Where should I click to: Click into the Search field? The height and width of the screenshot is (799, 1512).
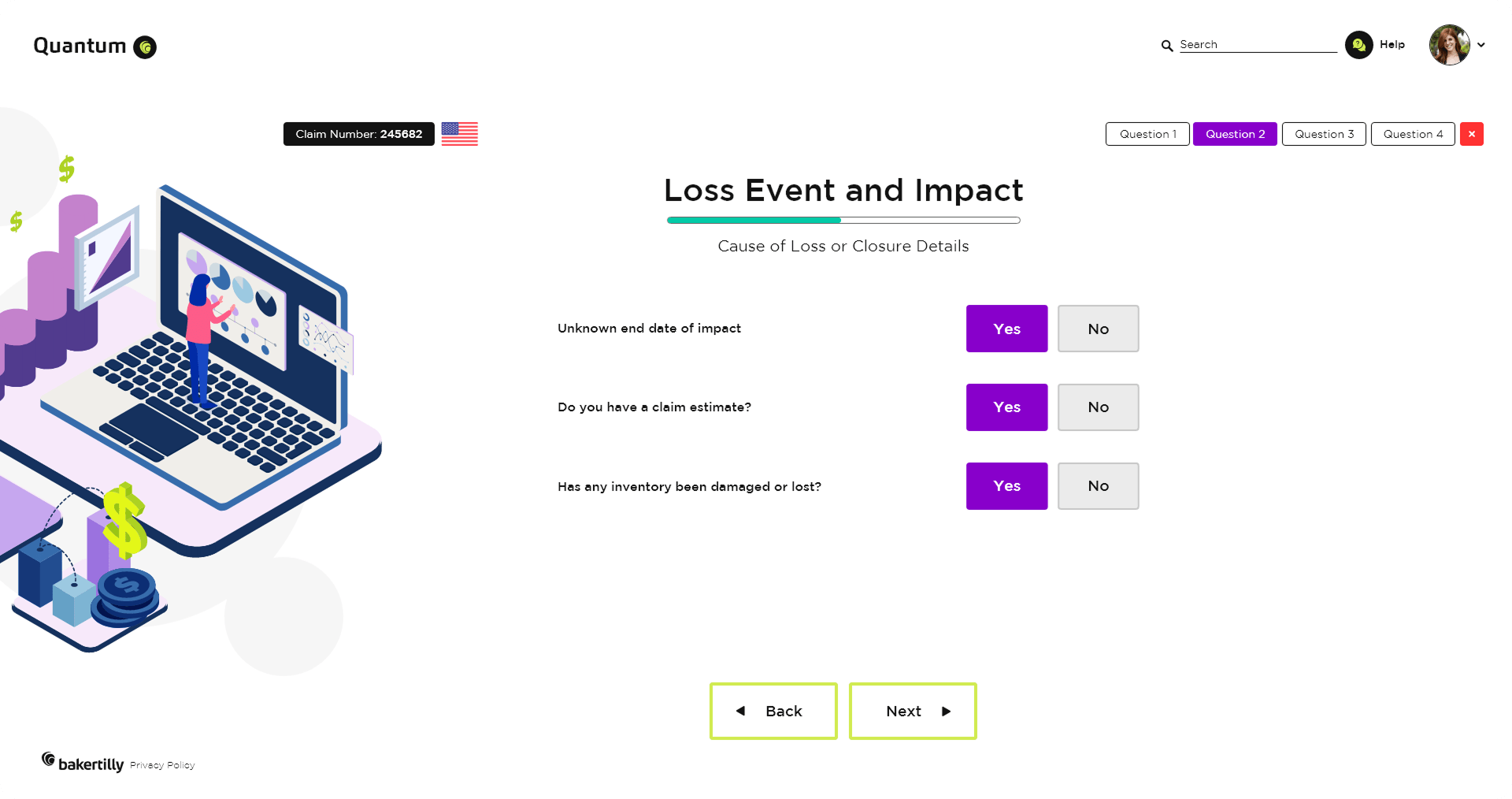pos(1258,45)
